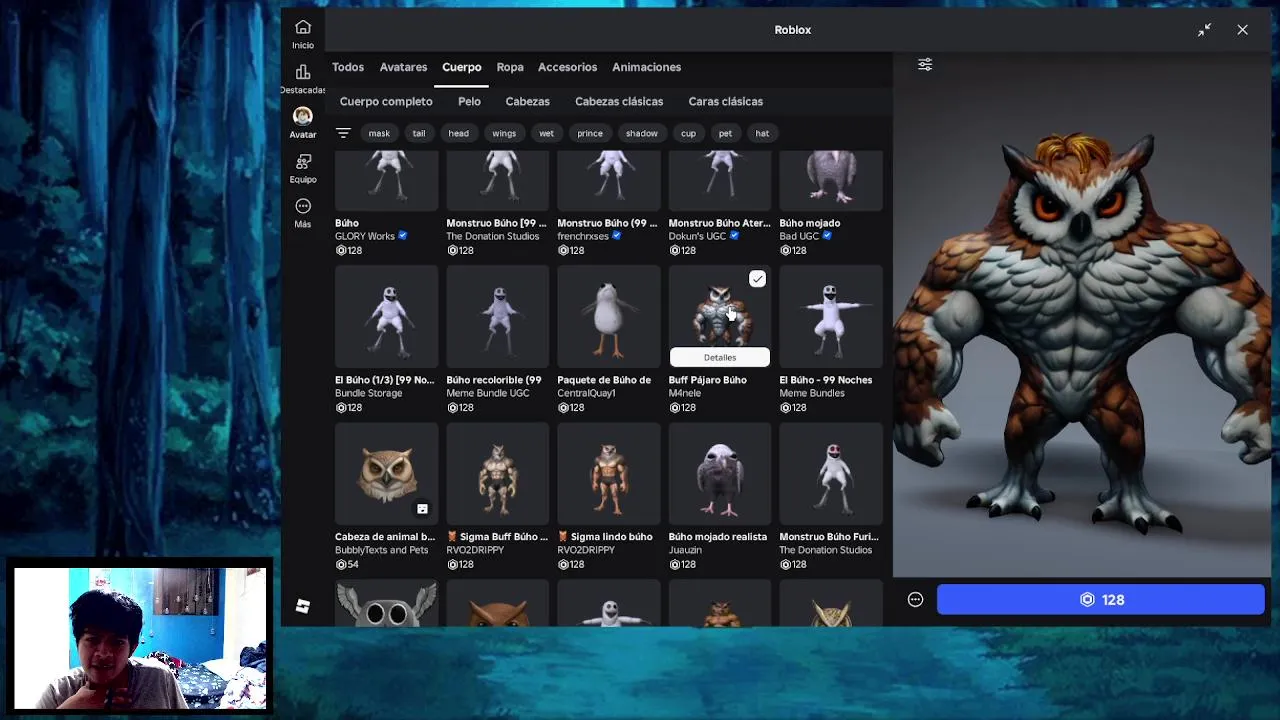The height and width of the screenshot is (720, 1280).
Task: Select Búho recolorible thumbnail
Action: coord(497,318)
